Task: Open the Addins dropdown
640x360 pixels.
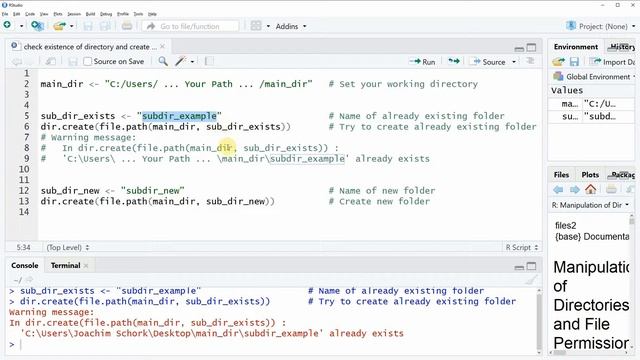Action: 291,26
